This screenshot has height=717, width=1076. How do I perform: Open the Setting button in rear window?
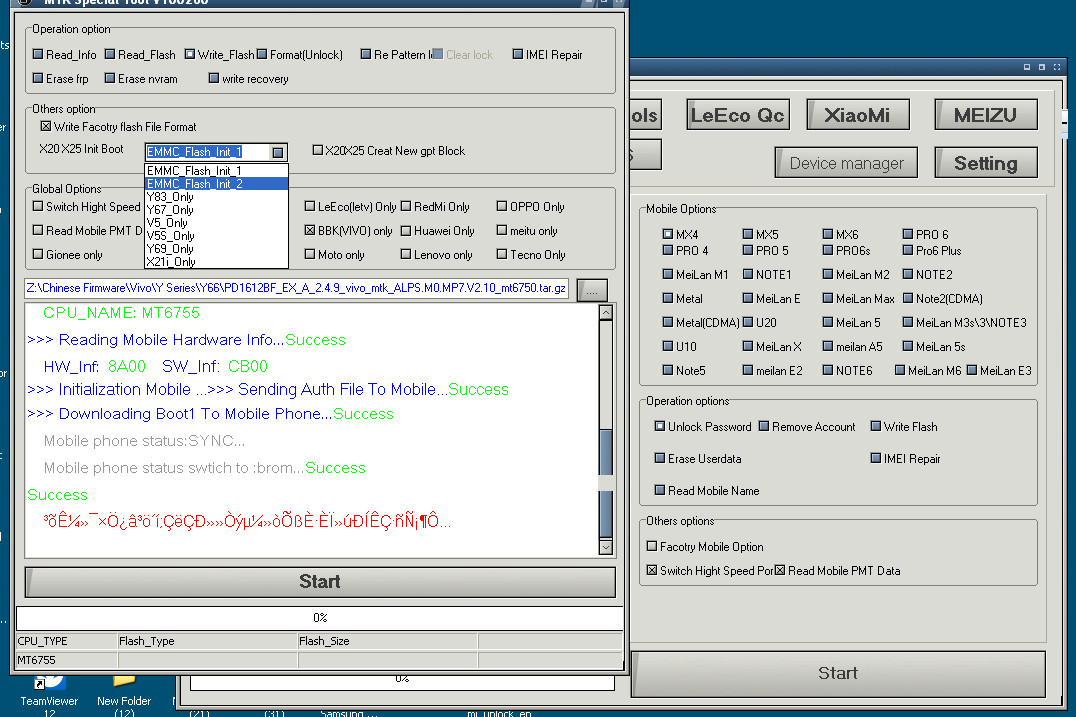coord(985,163)
